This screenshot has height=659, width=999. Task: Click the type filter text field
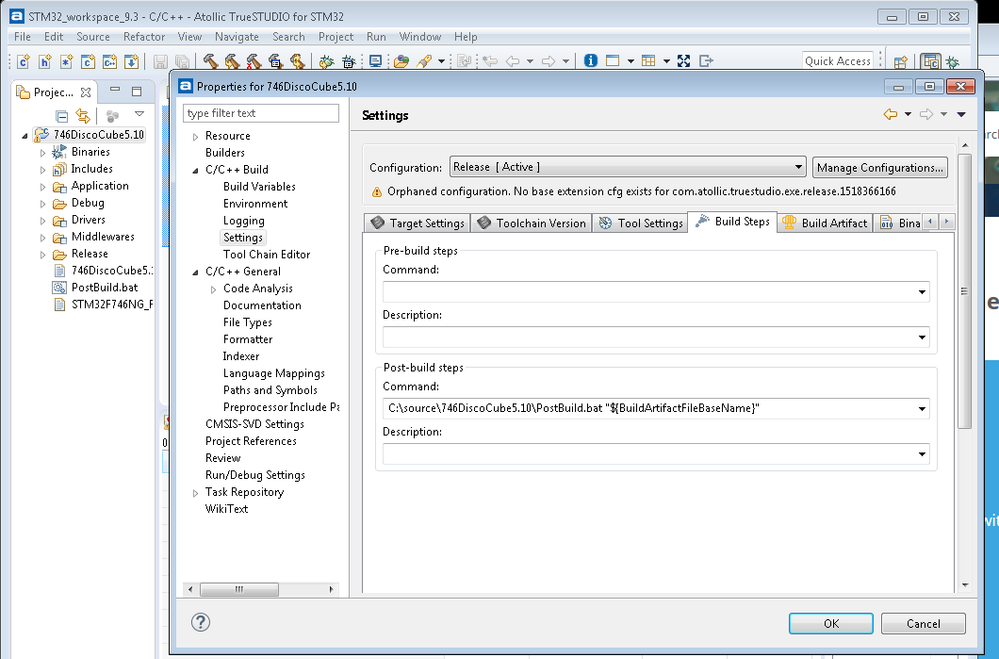(x=261, y=113)
